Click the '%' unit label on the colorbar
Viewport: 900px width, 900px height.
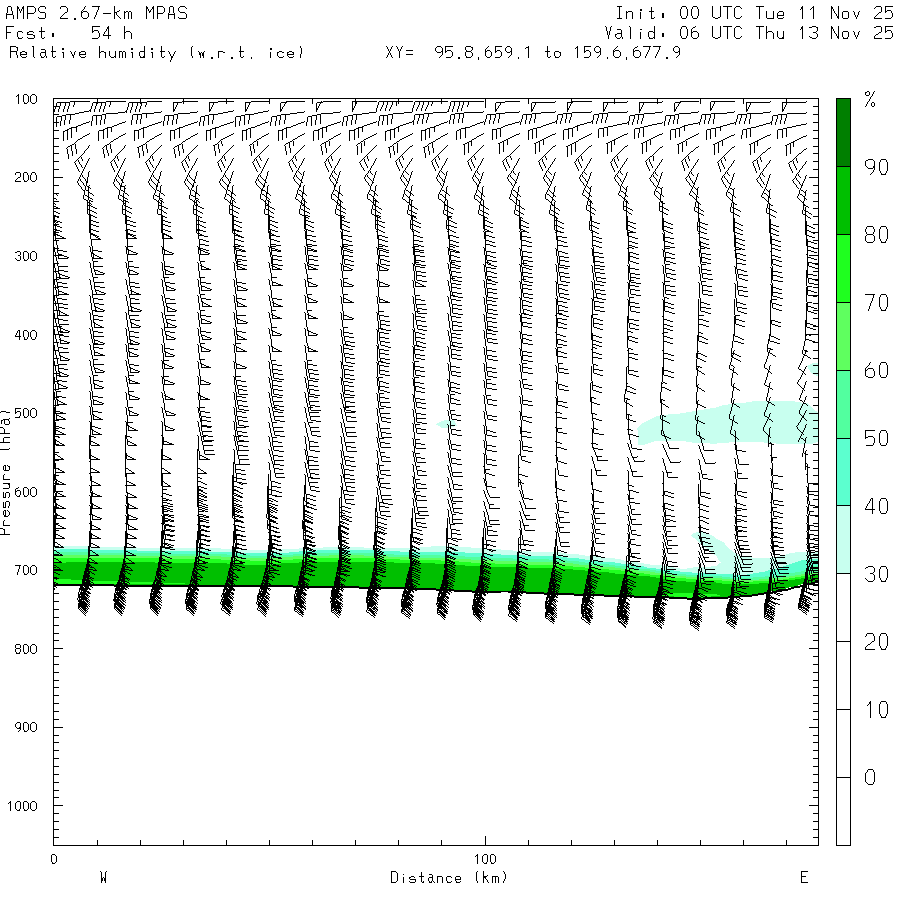(x=870, y=100)
